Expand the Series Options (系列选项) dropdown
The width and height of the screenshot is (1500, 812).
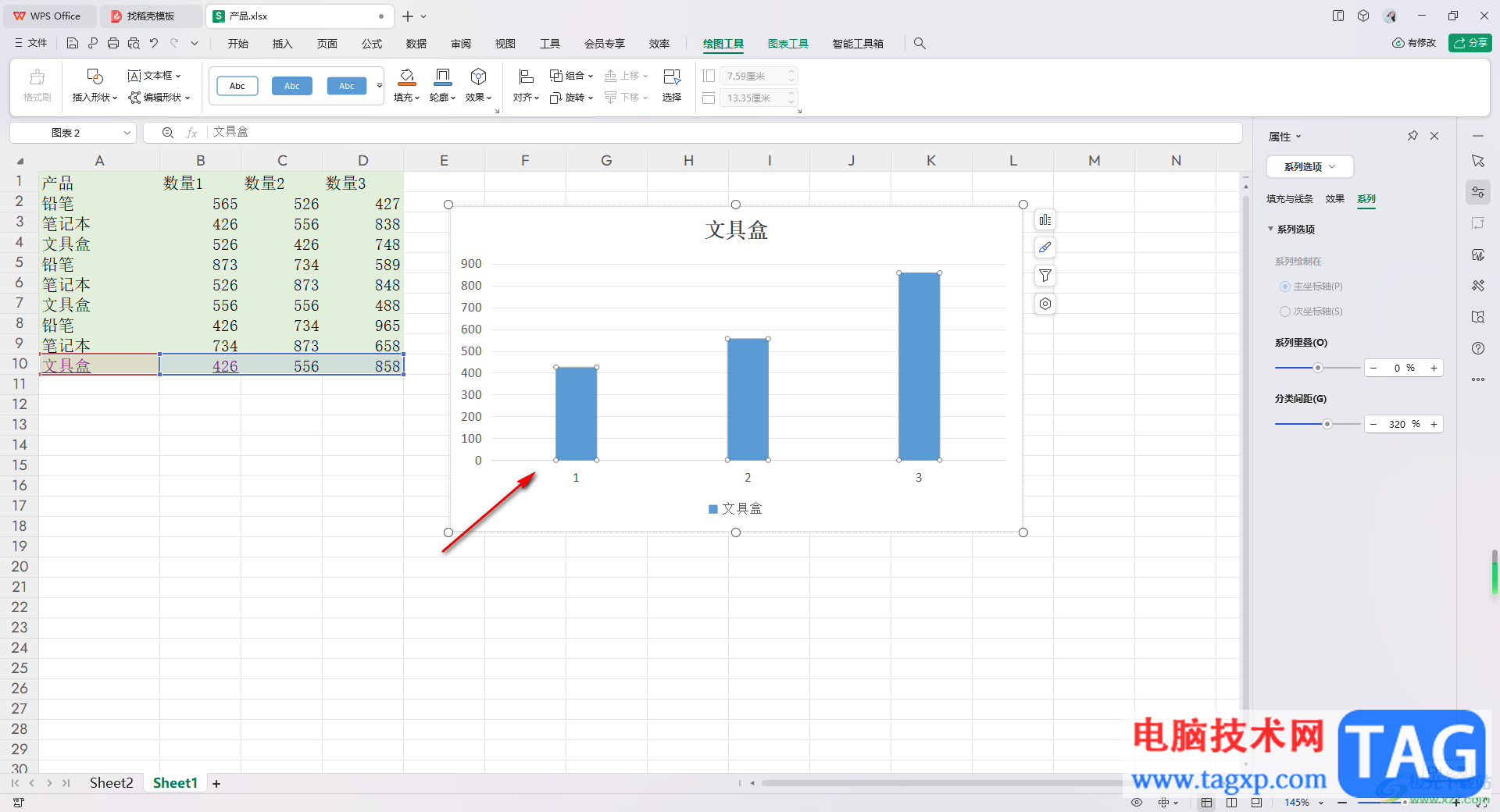coord(1309,167)
